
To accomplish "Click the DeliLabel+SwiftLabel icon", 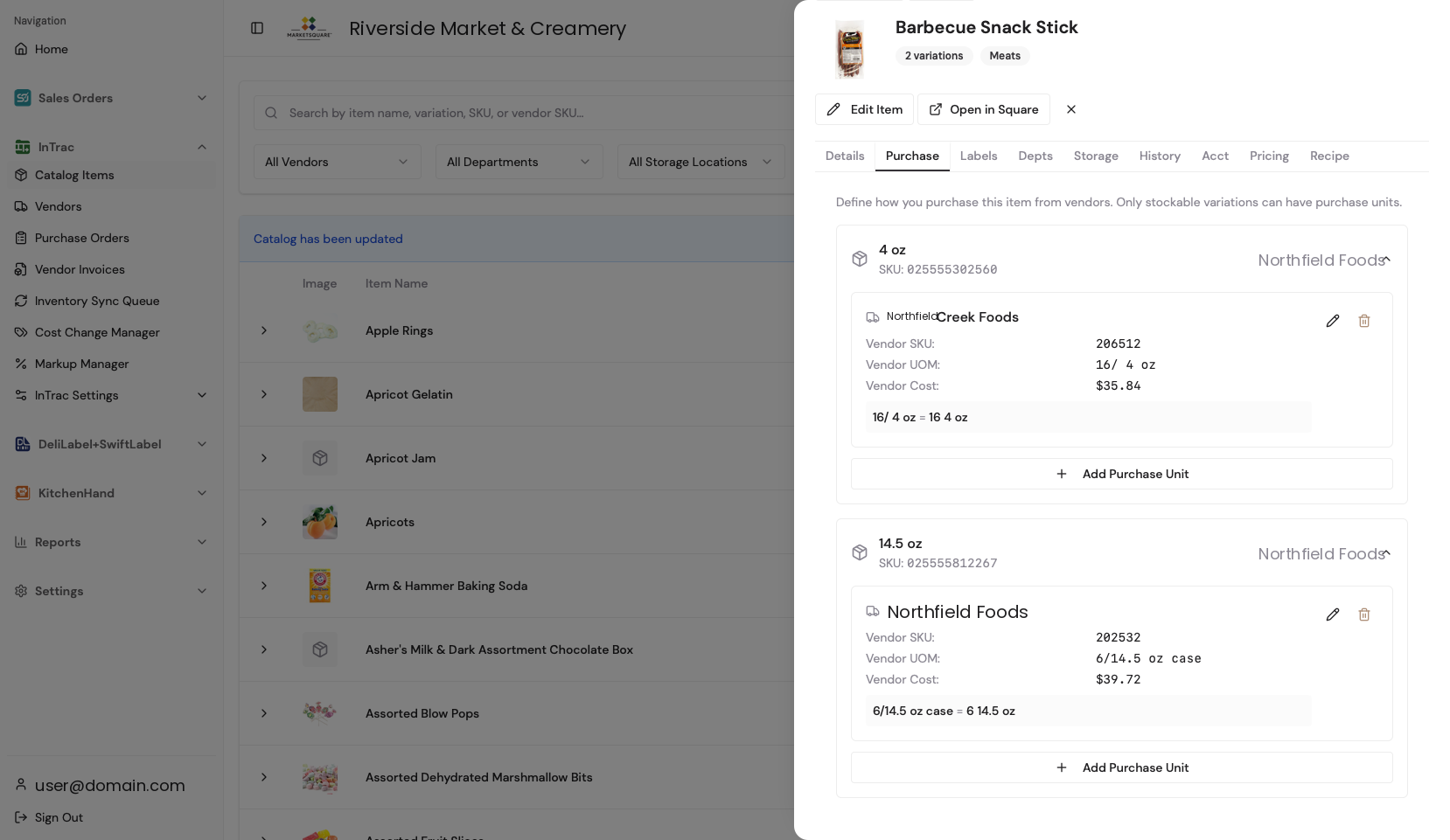I will click(23, 444).
